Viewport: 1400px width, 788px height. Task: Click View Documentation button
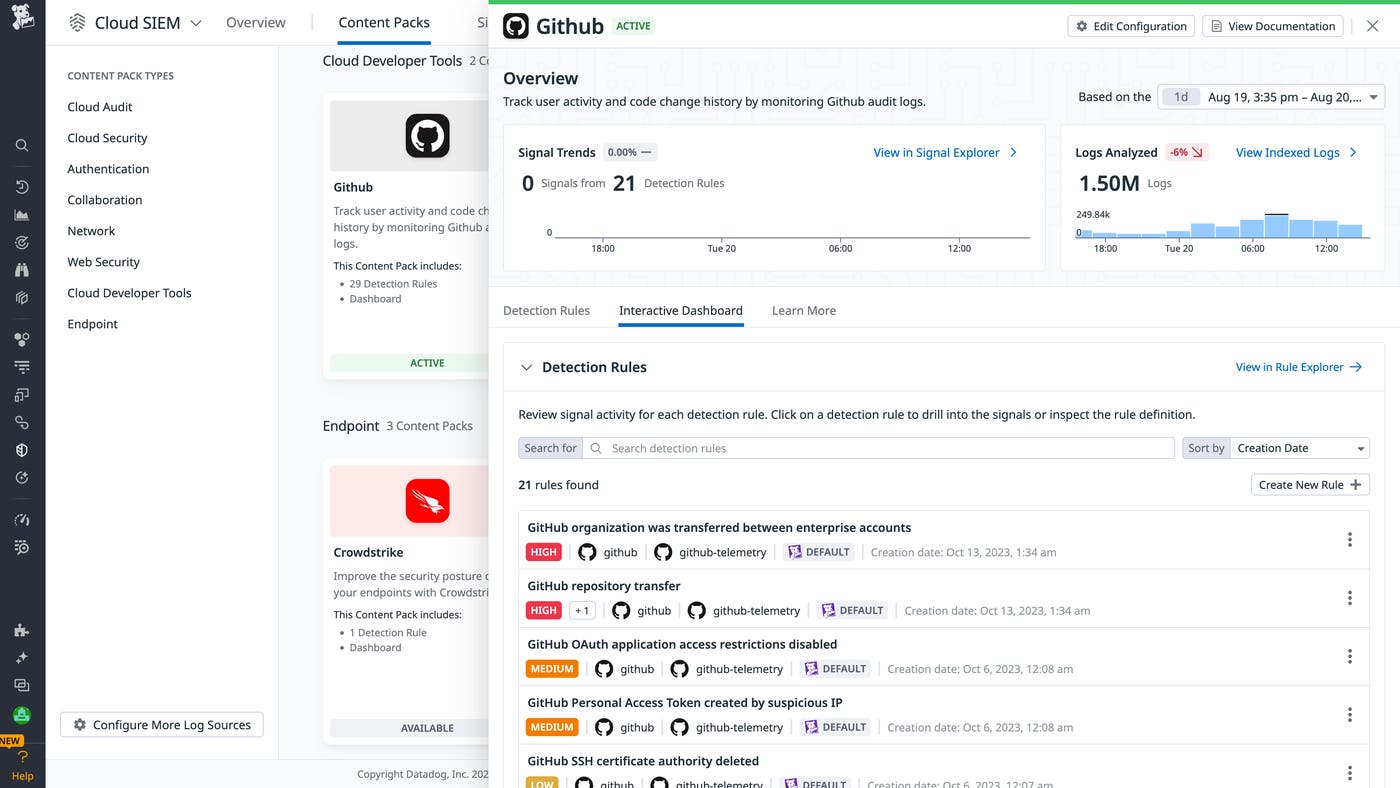(x=1272, y=26)
